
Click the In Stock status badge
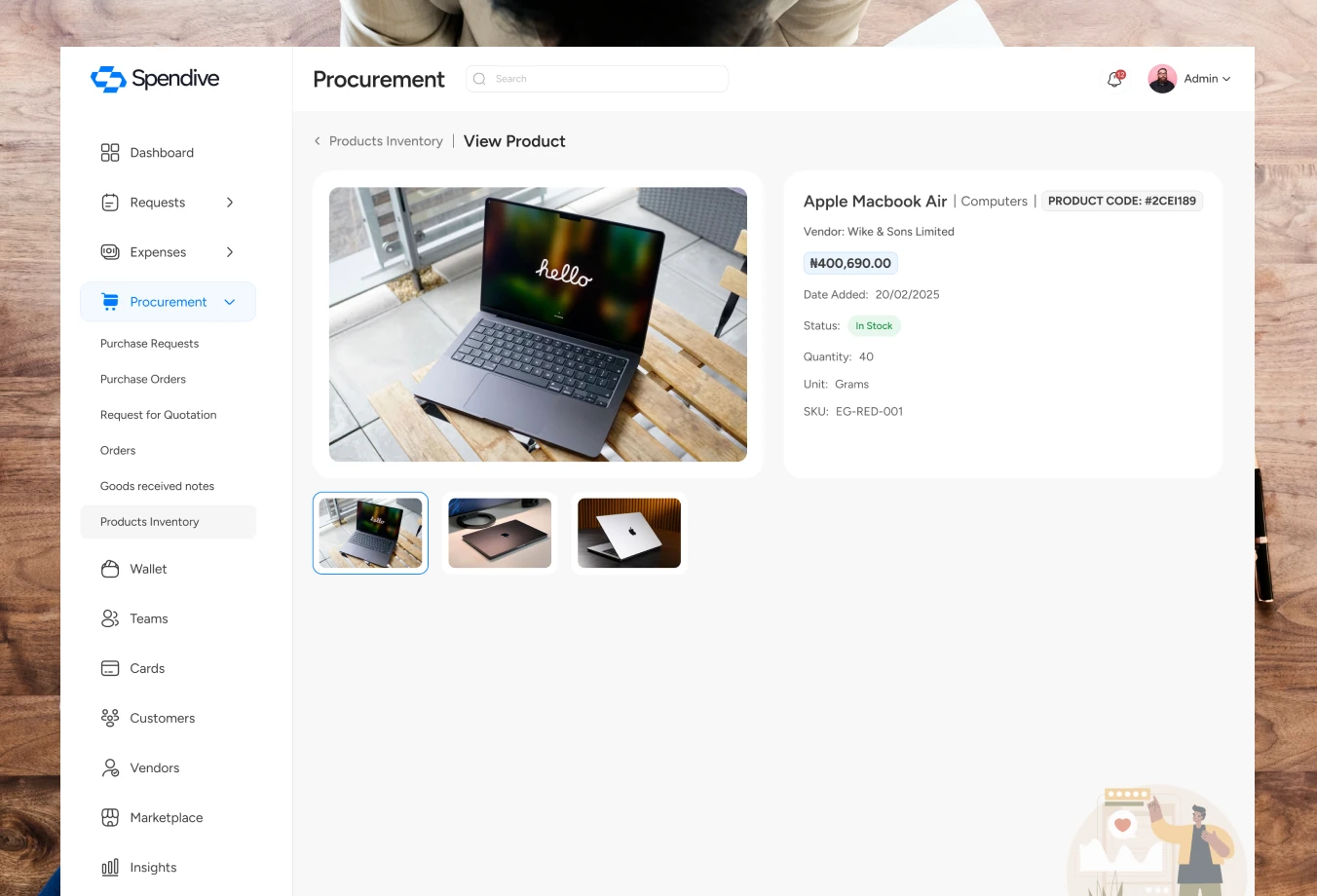coord(874,326)
